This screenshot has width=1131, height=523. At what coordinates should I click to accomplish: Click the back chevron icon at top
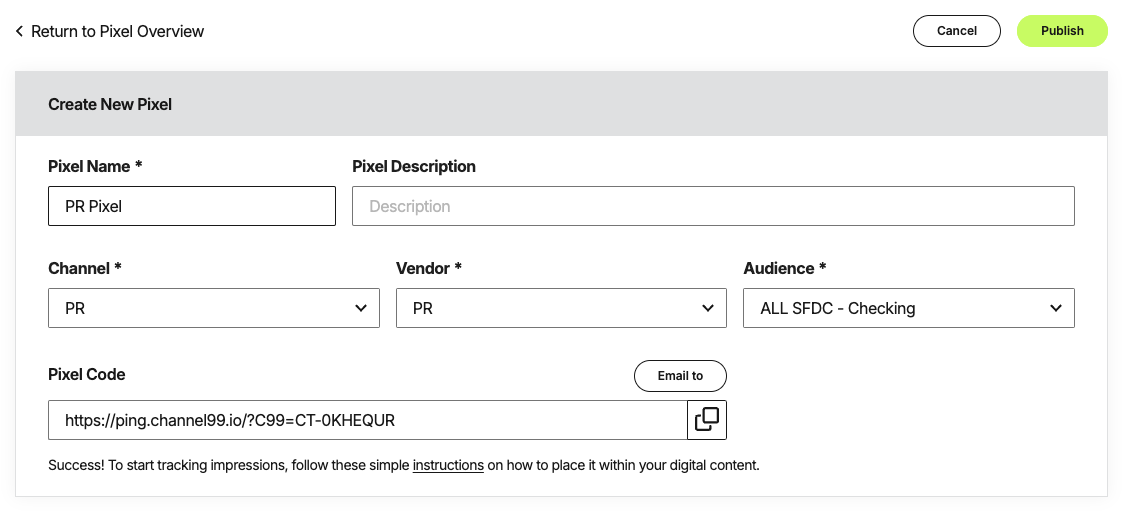point(19,31)
